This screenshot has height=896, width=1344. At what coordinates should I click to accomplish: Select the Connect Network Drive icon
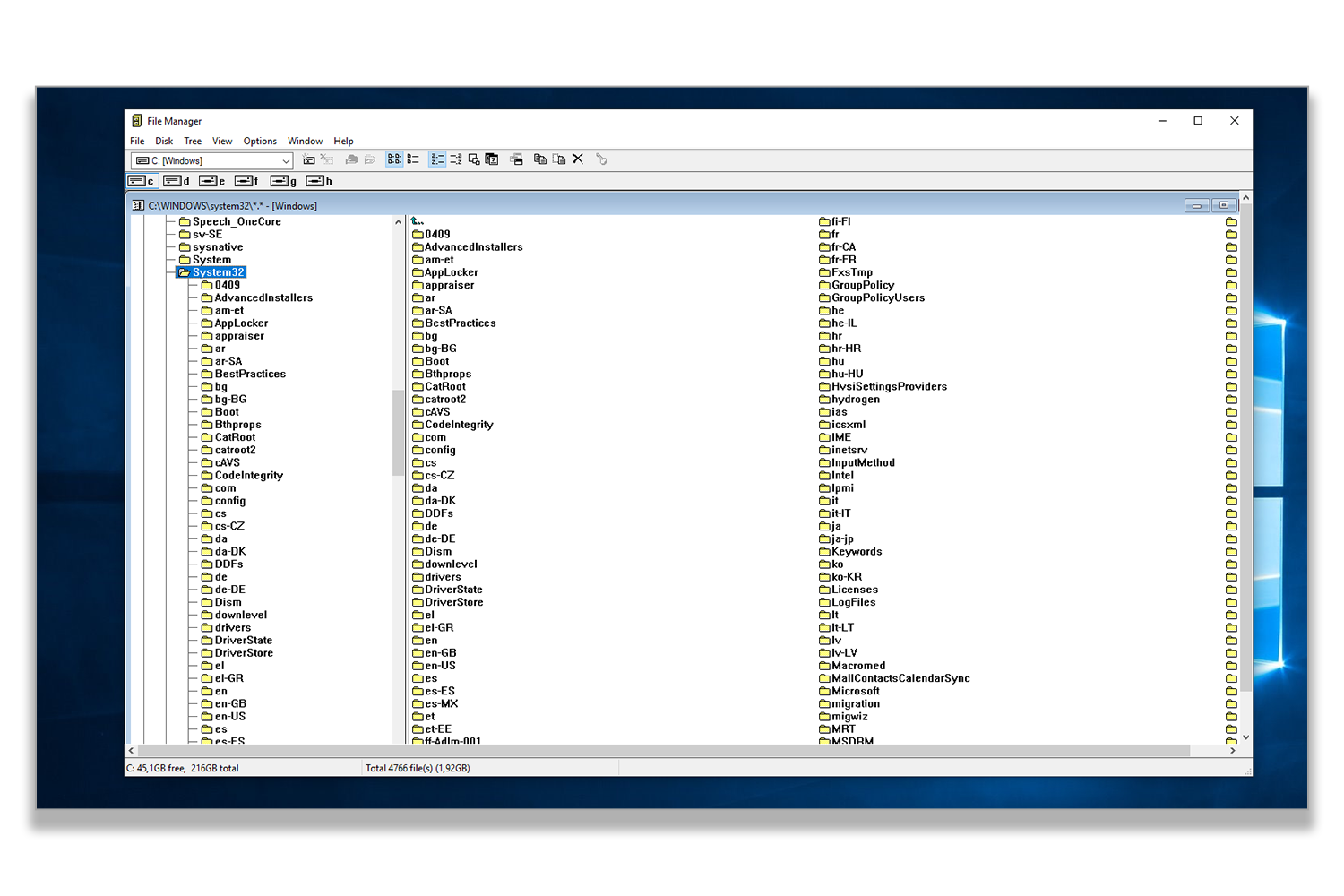point(308,159)
